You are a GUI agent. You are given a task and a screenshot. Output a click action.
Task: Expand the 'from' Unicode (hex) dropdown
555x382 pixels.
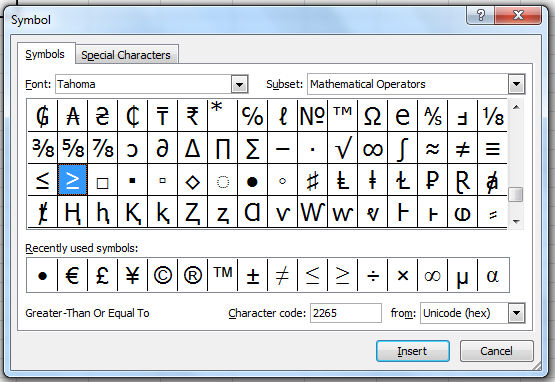coord(516,313)
